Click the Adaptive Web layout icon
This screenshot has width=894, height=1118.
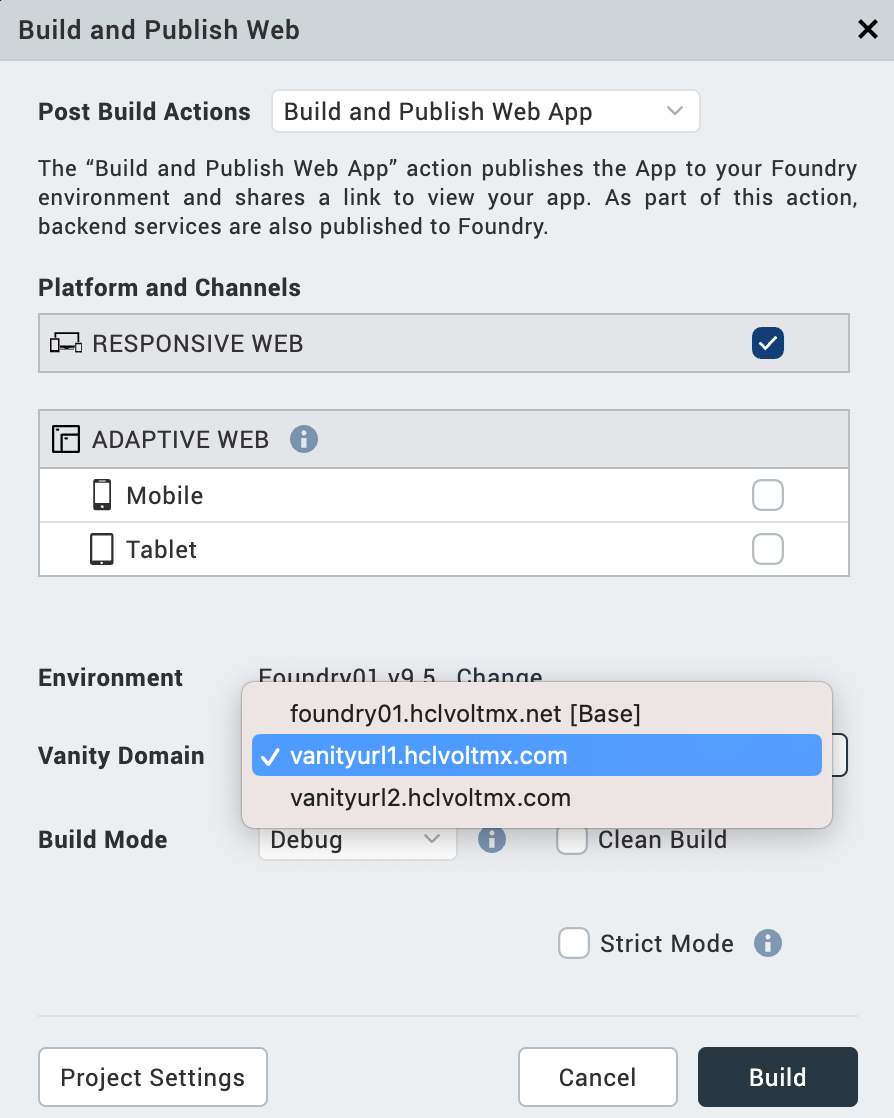click(66, 439)
